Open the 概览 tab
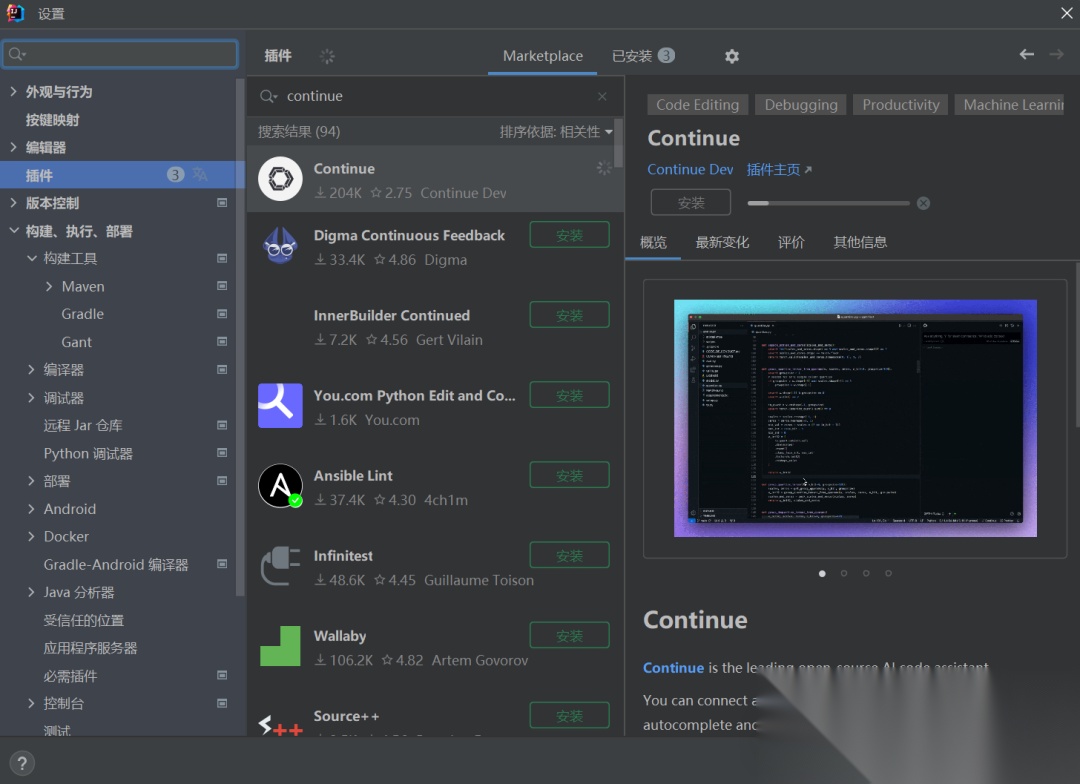The height and width of the screenshot is (784, 1080). tap(653, 243)
